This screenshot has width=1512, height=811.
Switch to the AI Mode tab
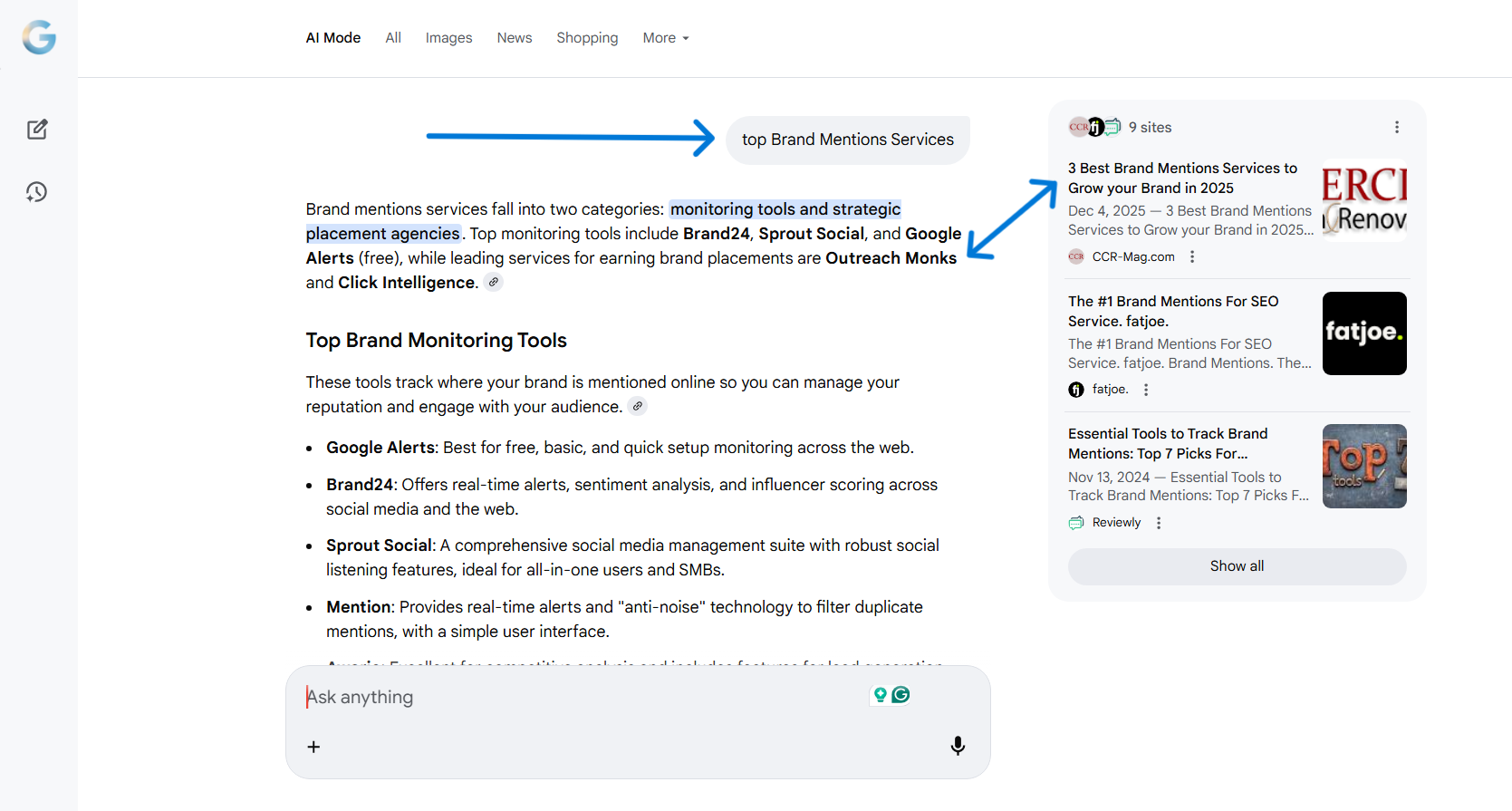coord(333,38)
